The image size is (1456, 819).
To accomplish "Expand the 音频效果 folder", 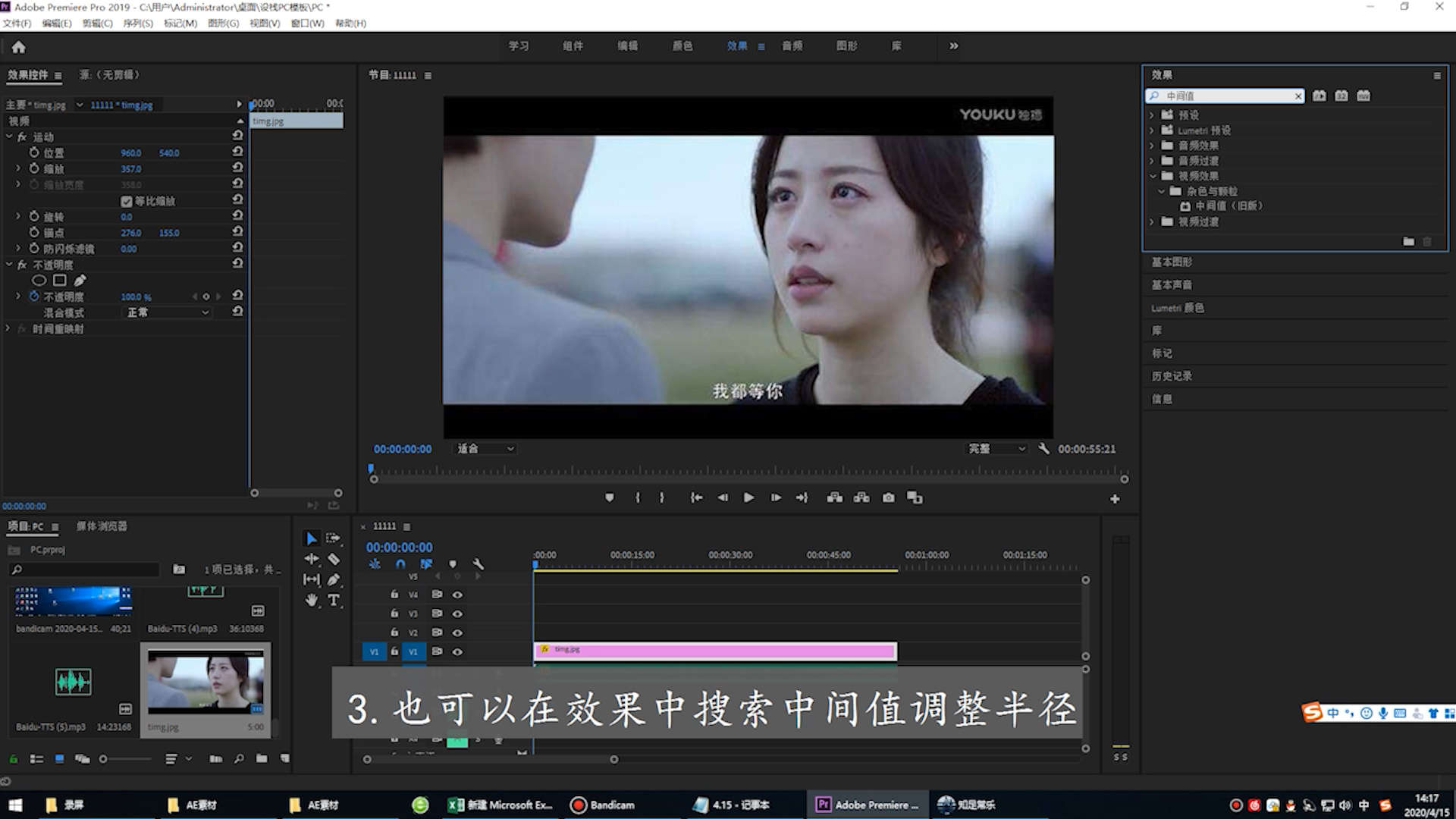I will [1152, 146].
